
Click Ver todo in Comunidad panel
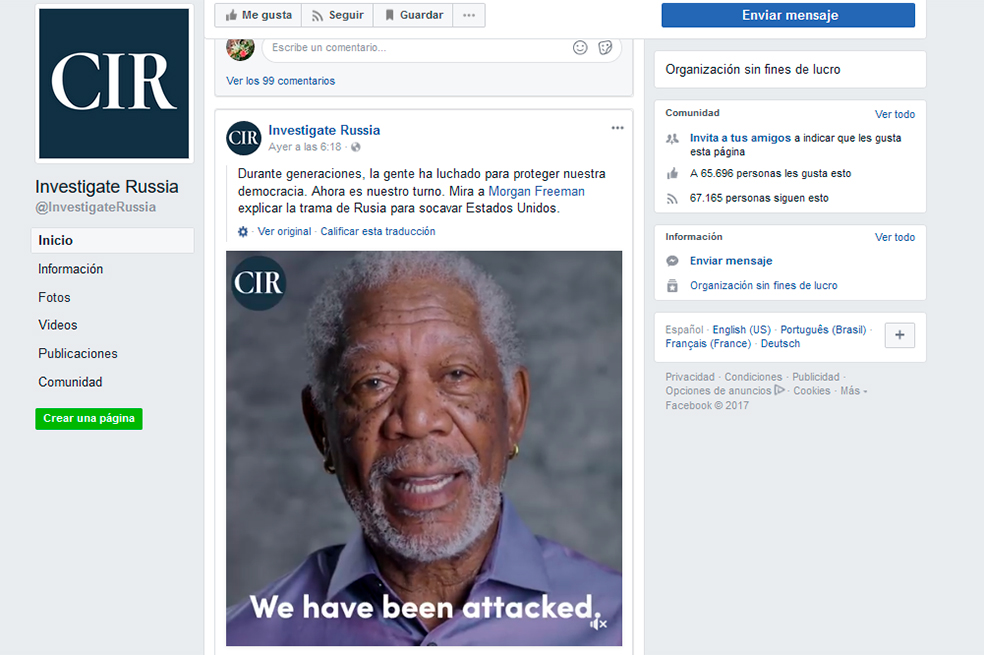click(895, 114)
